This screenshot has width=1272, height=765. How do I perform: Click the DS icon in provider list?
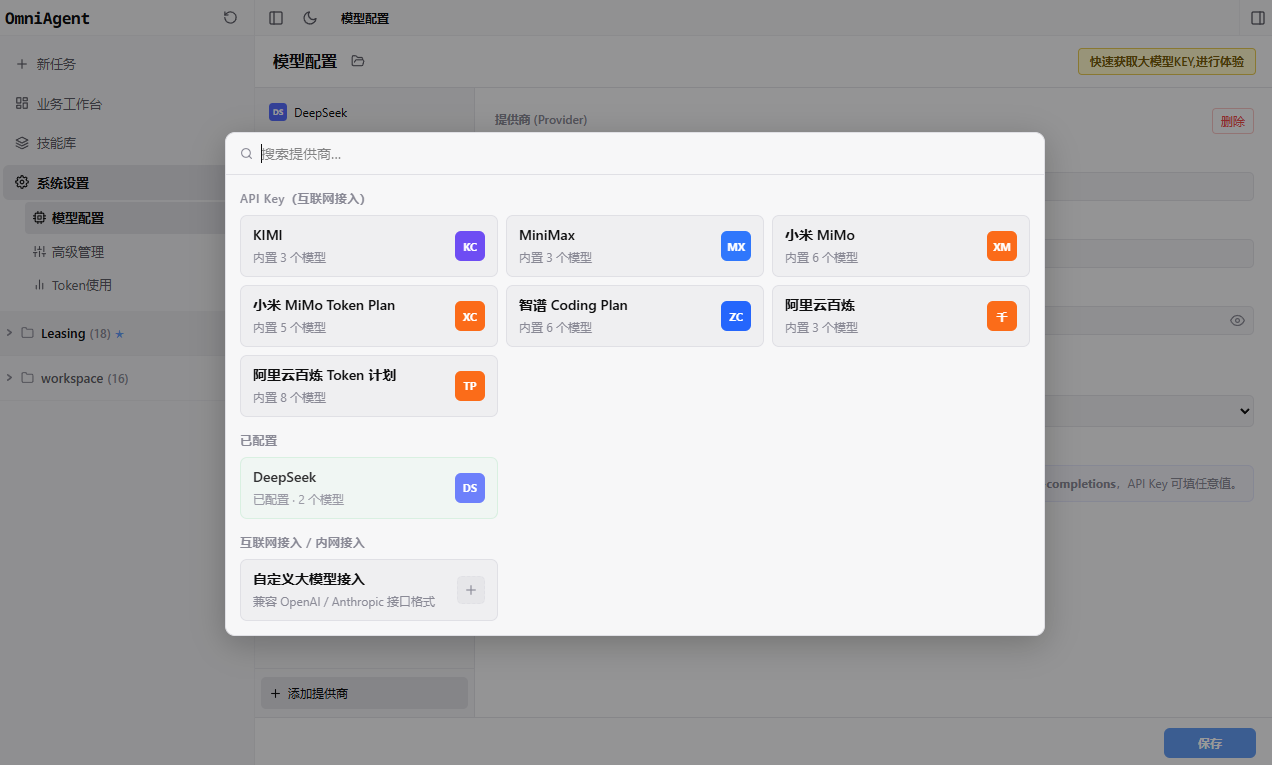(278, 112)
